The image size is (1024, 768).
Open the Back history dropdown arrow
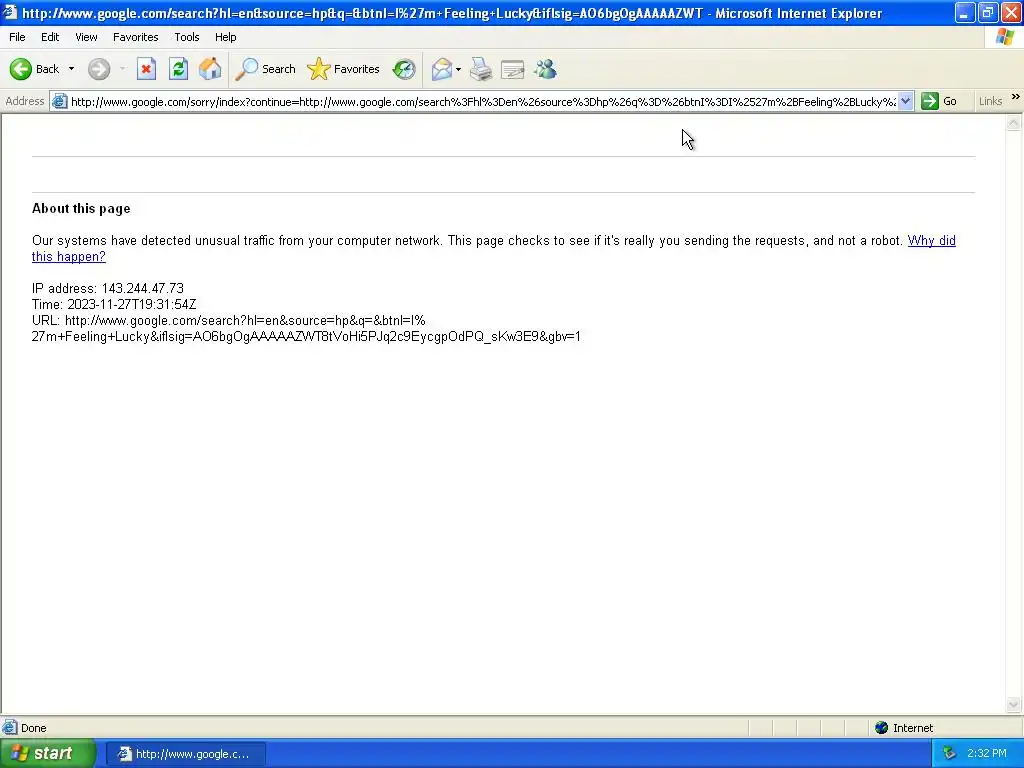[71, 69]
